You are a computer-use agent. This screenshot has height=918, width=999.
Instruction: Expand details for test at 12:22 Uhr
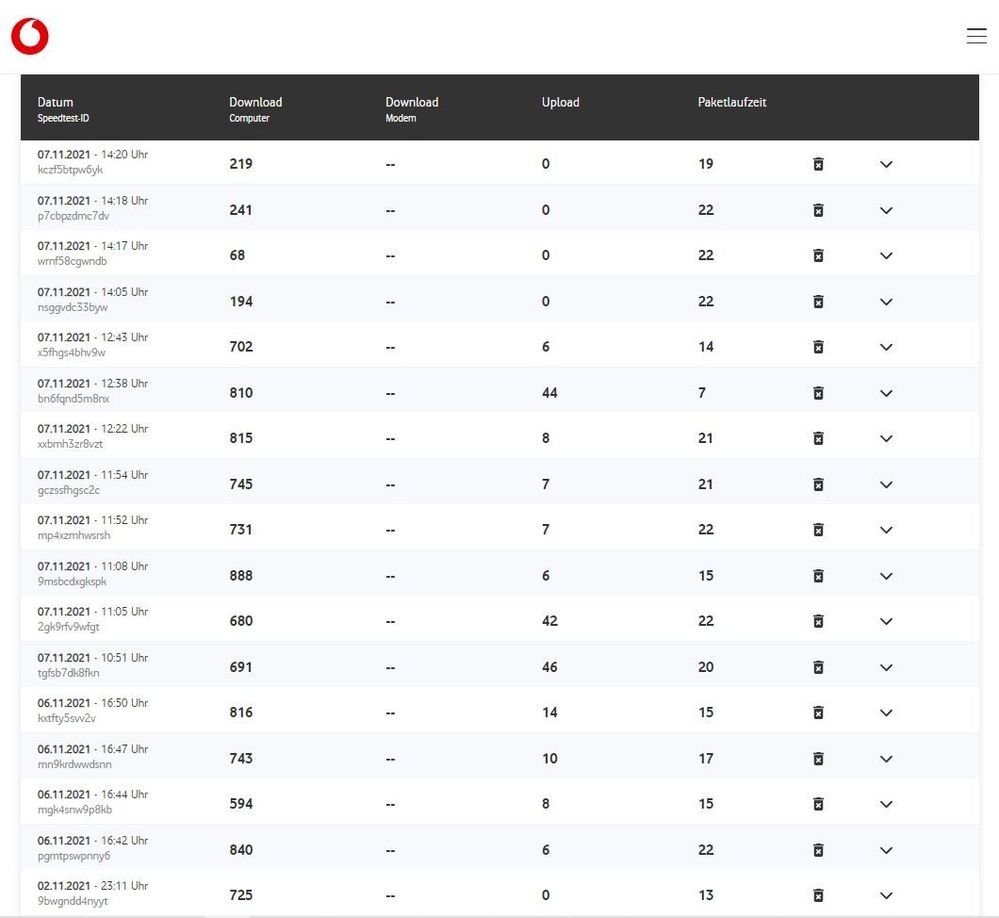tap(886, 438)
